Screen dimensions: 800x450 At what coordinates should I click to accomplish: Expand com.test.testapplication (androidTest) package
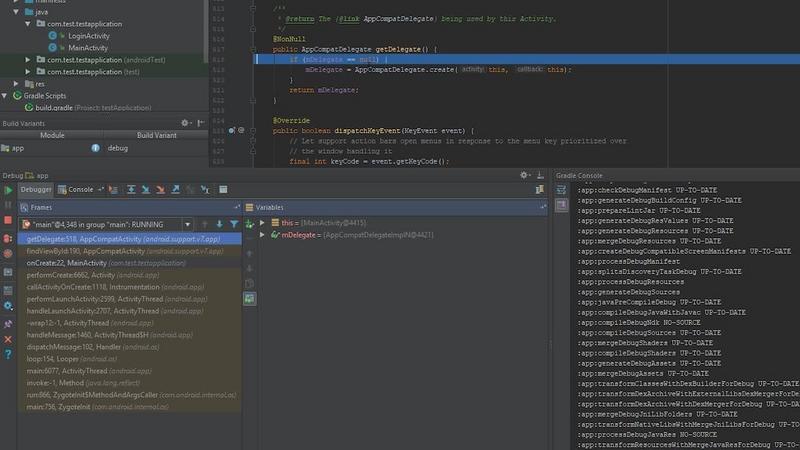pyautogui.click(x=28, y=60)
